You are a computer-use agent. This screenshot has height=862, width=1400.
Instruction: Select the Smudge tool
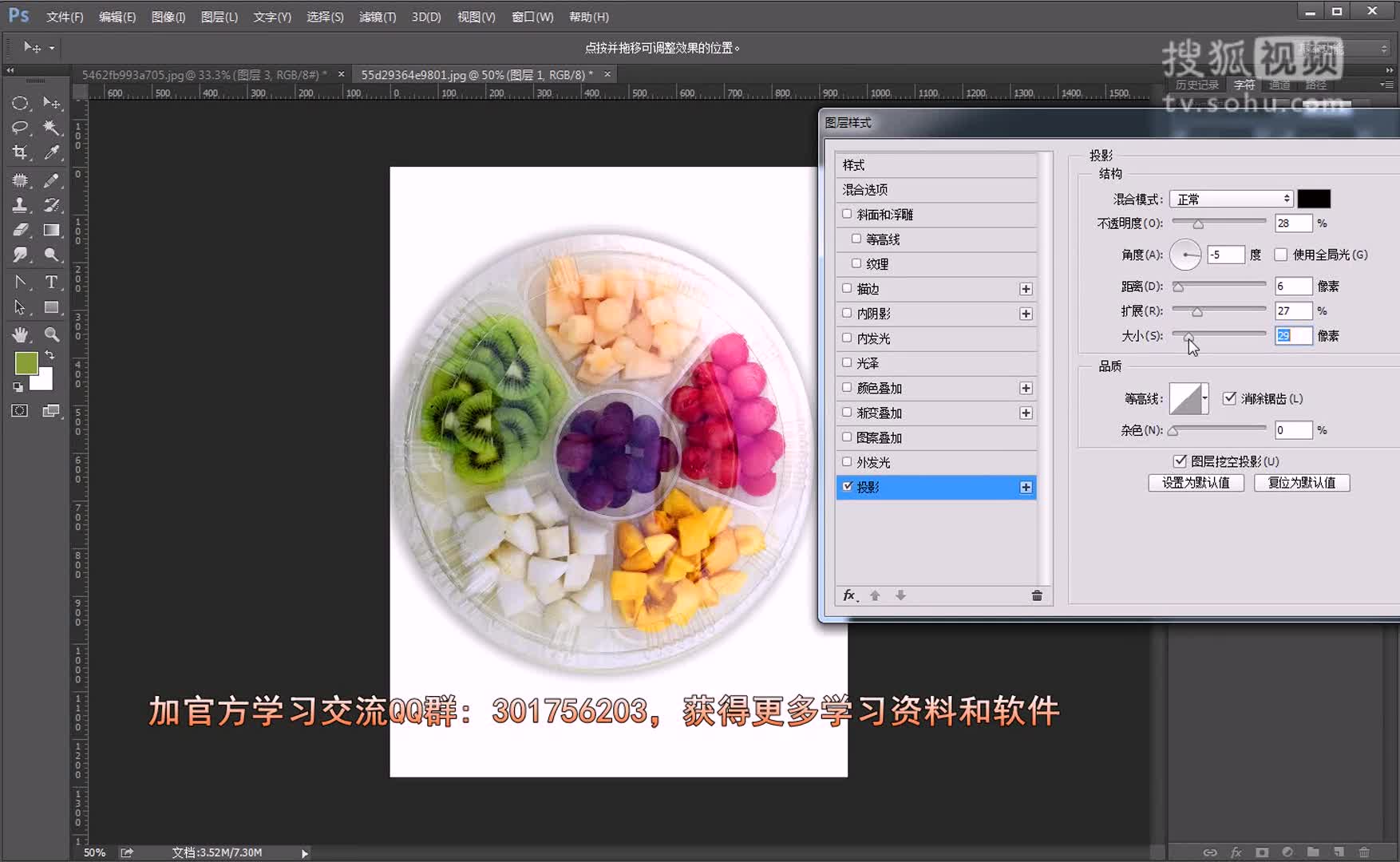click(20, 255)
